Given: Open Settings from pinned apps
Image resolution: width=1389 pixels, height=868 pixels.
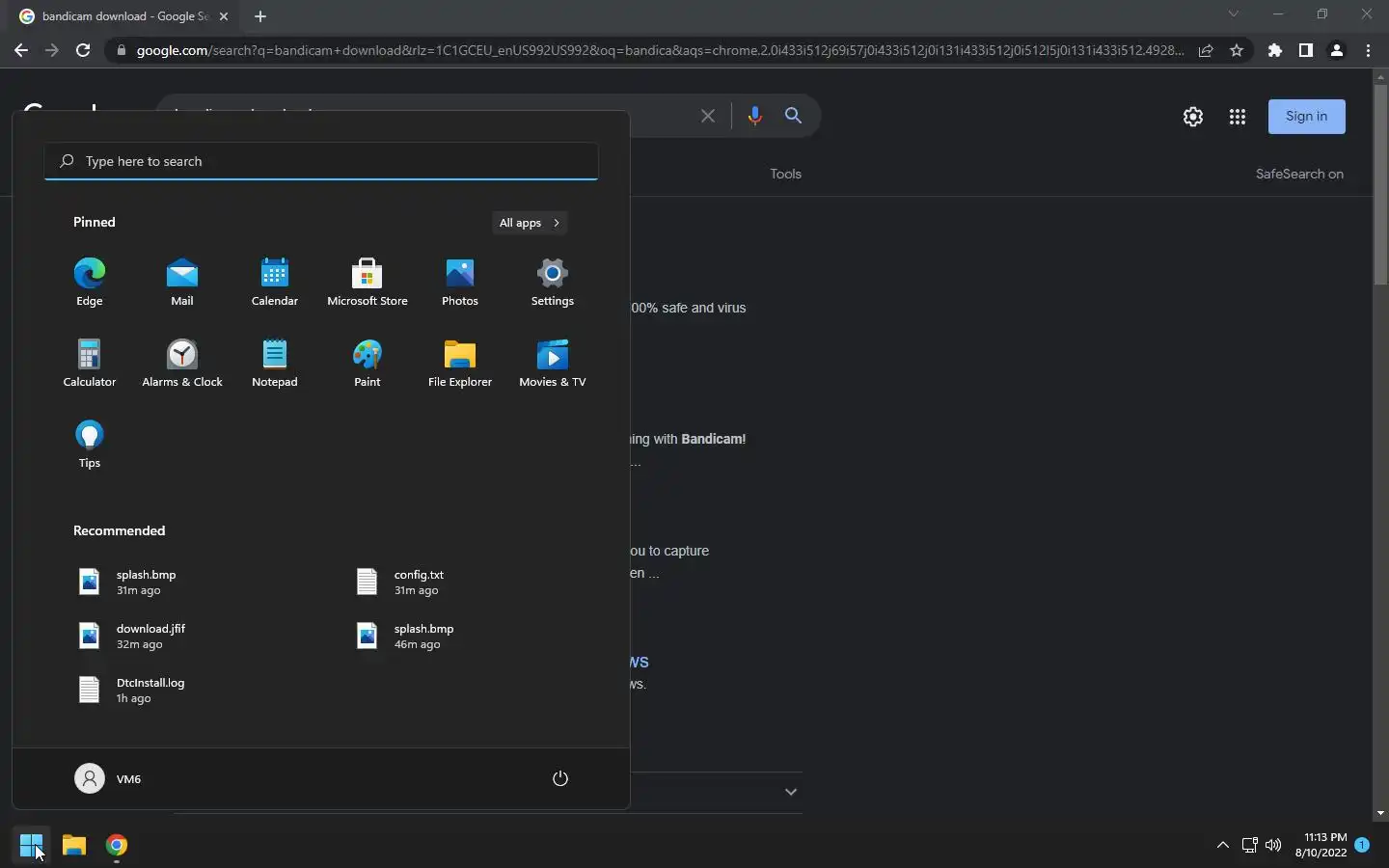Looking at the screenshot, I should [553, 283].
